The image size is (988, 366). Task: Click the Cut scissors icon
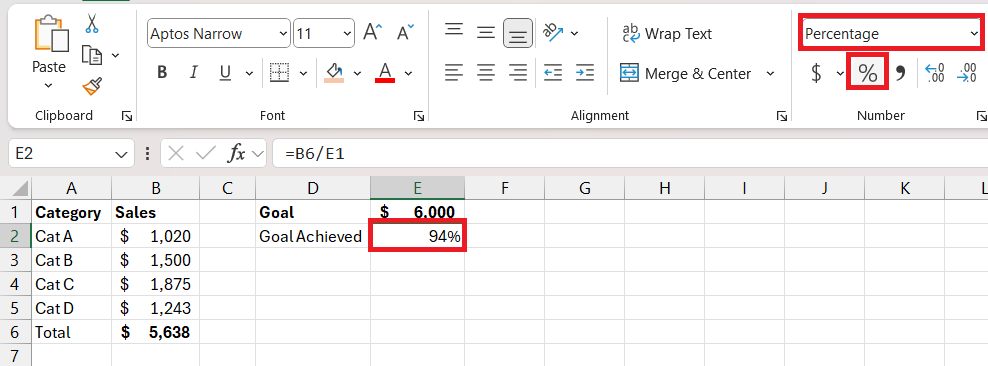coord(92,23)
